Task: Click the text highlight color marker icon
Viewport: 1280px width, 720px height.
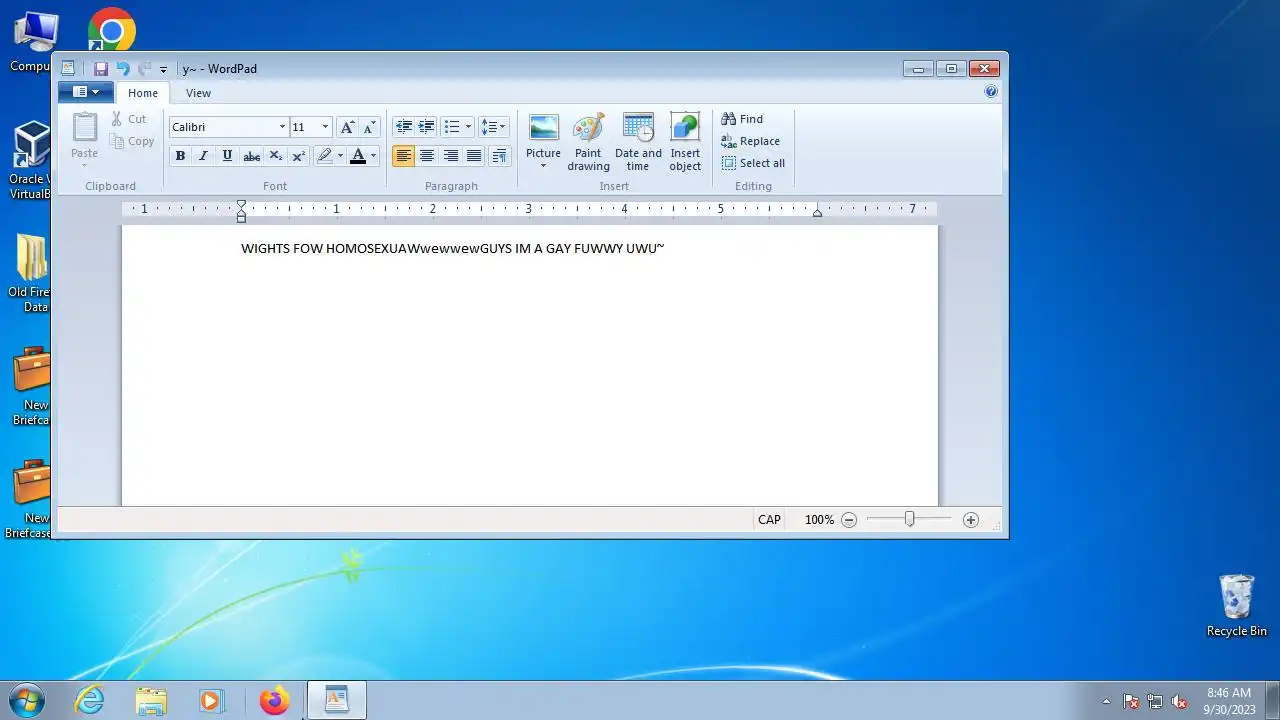Action: 324,156
